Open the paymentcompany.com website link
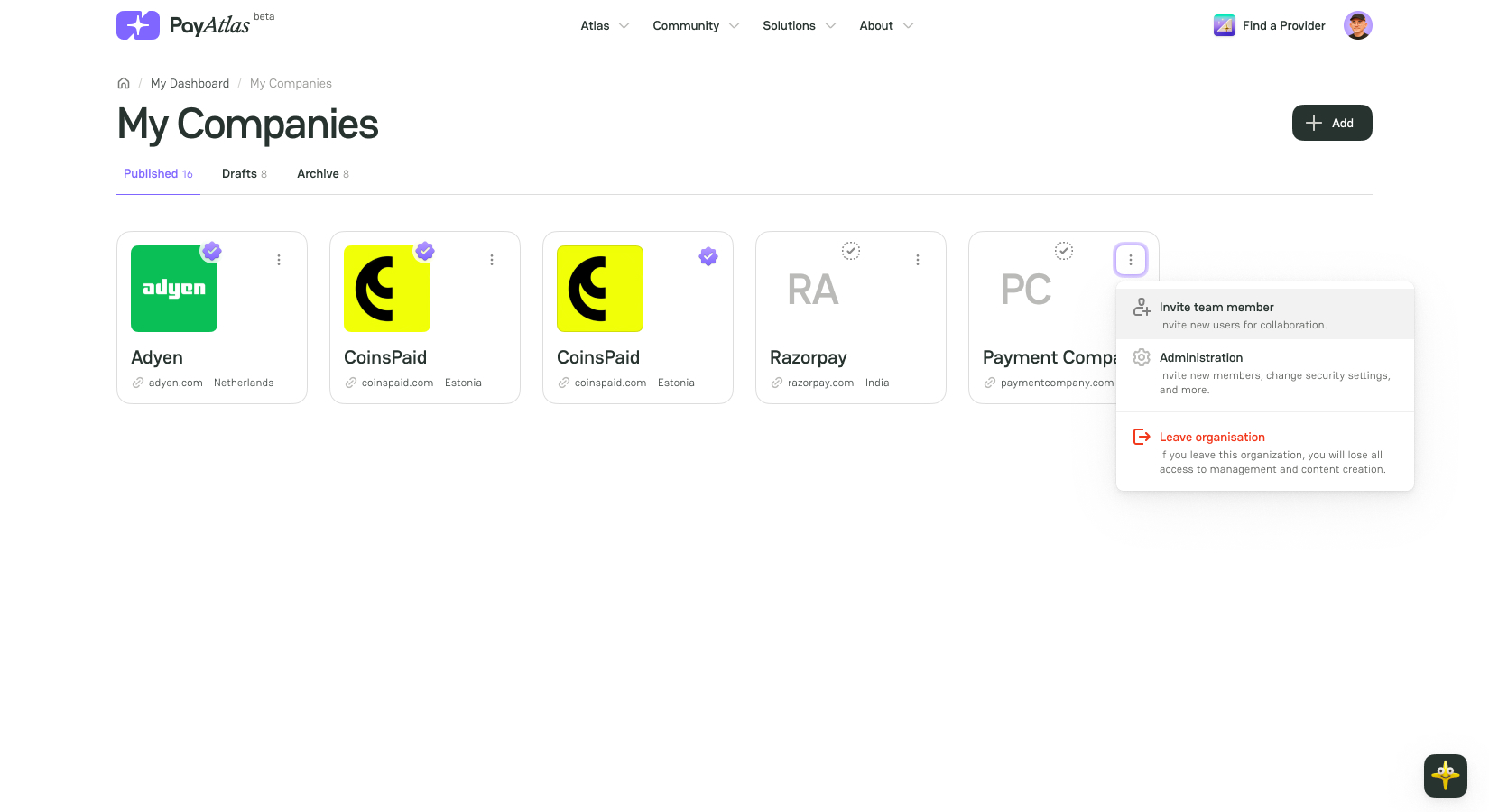 [x=1057, y=383]
